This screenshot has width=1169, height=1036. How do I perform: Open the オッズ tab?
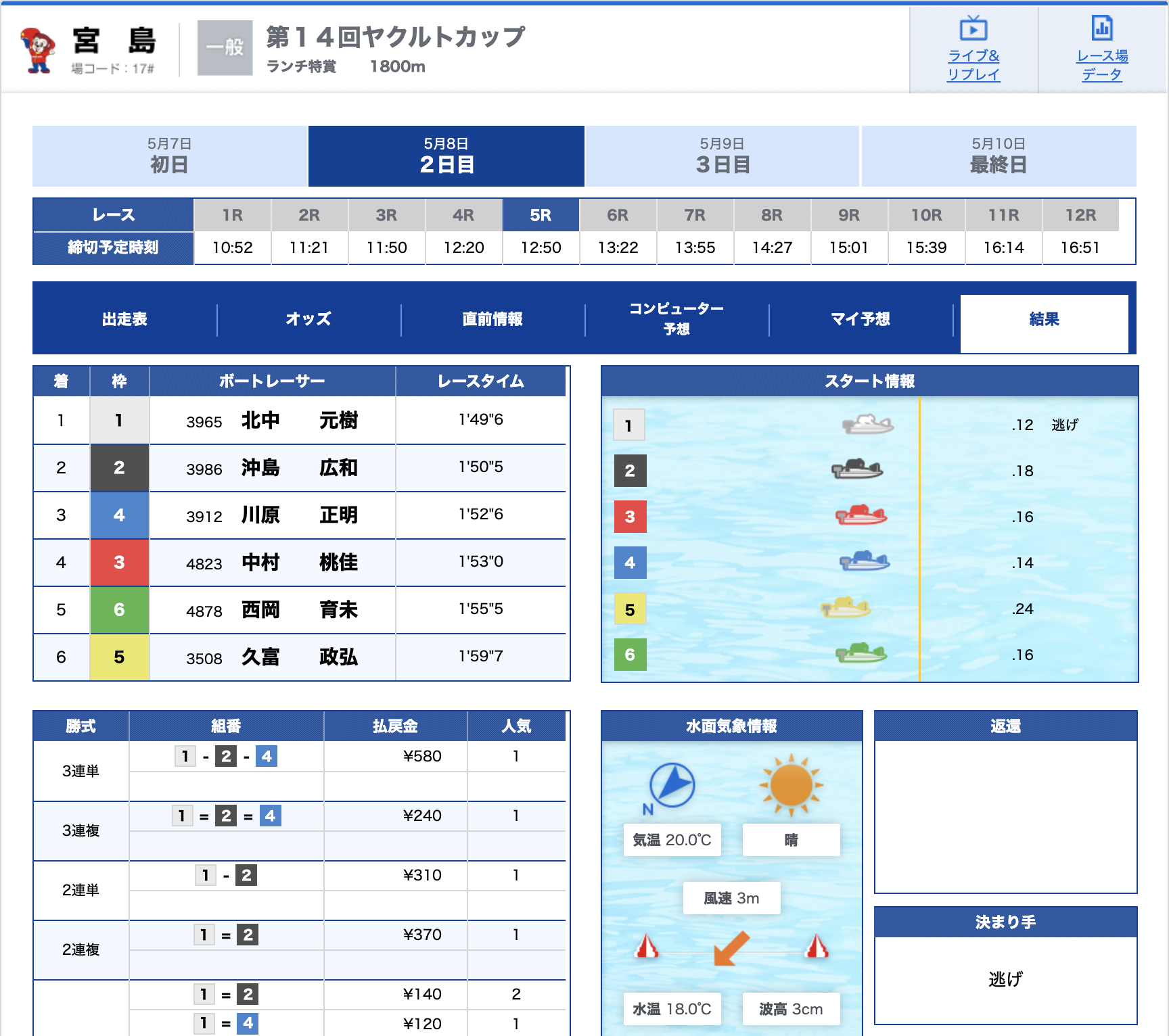pyautogui.click(x=308, y=319)
